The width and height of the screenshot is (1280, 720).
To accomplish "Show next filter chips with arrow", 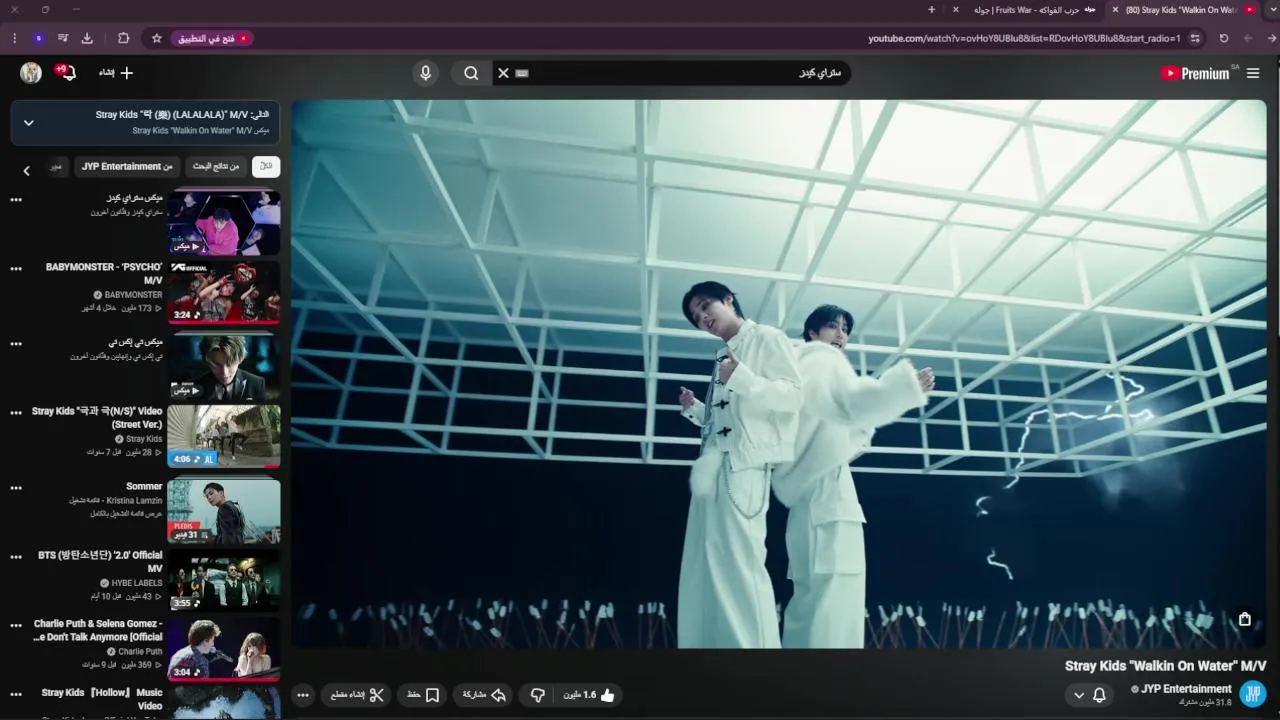I will [27, 170].
